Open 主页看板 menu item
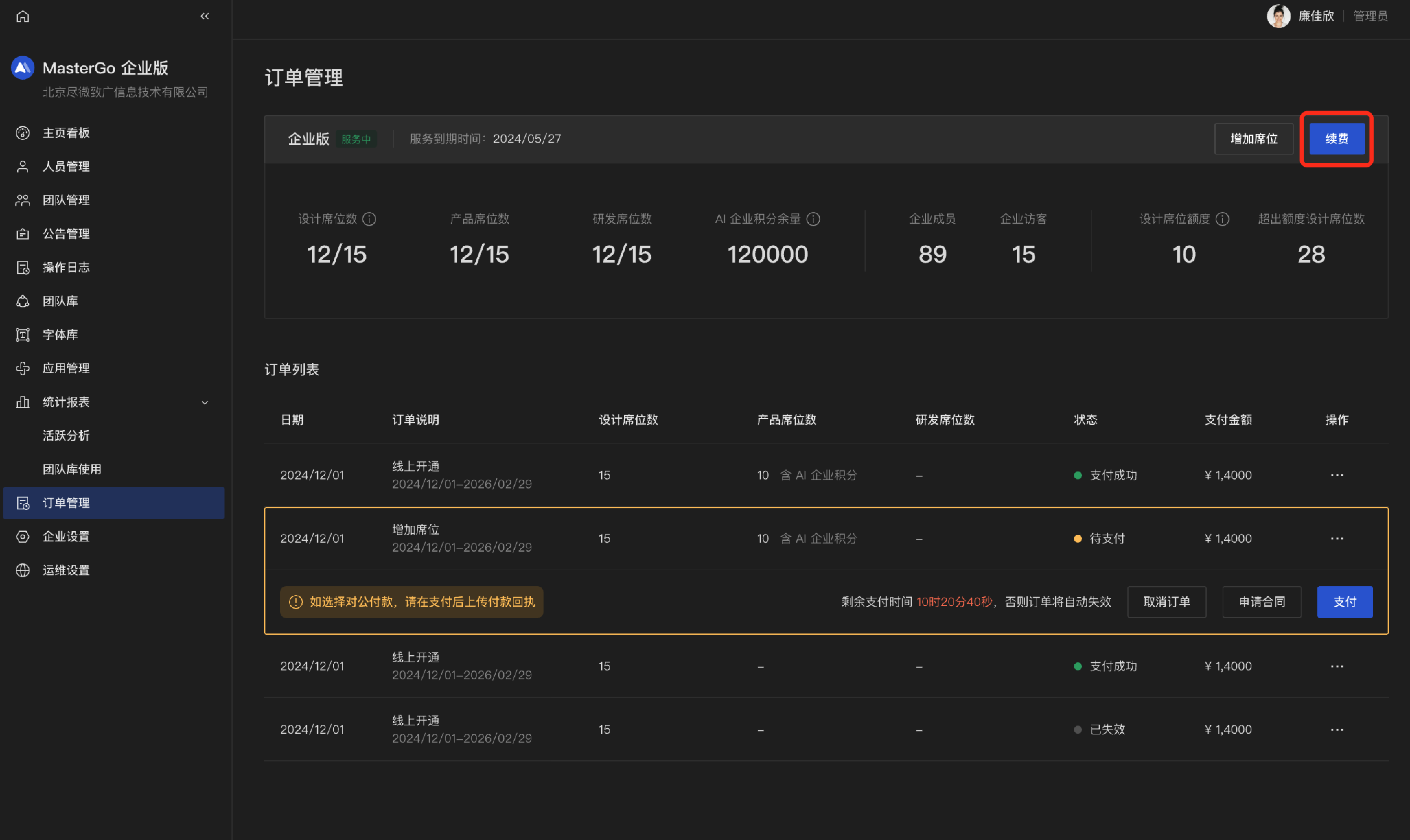Viewport: 1410px width, 840px height. tap(113, 133)
